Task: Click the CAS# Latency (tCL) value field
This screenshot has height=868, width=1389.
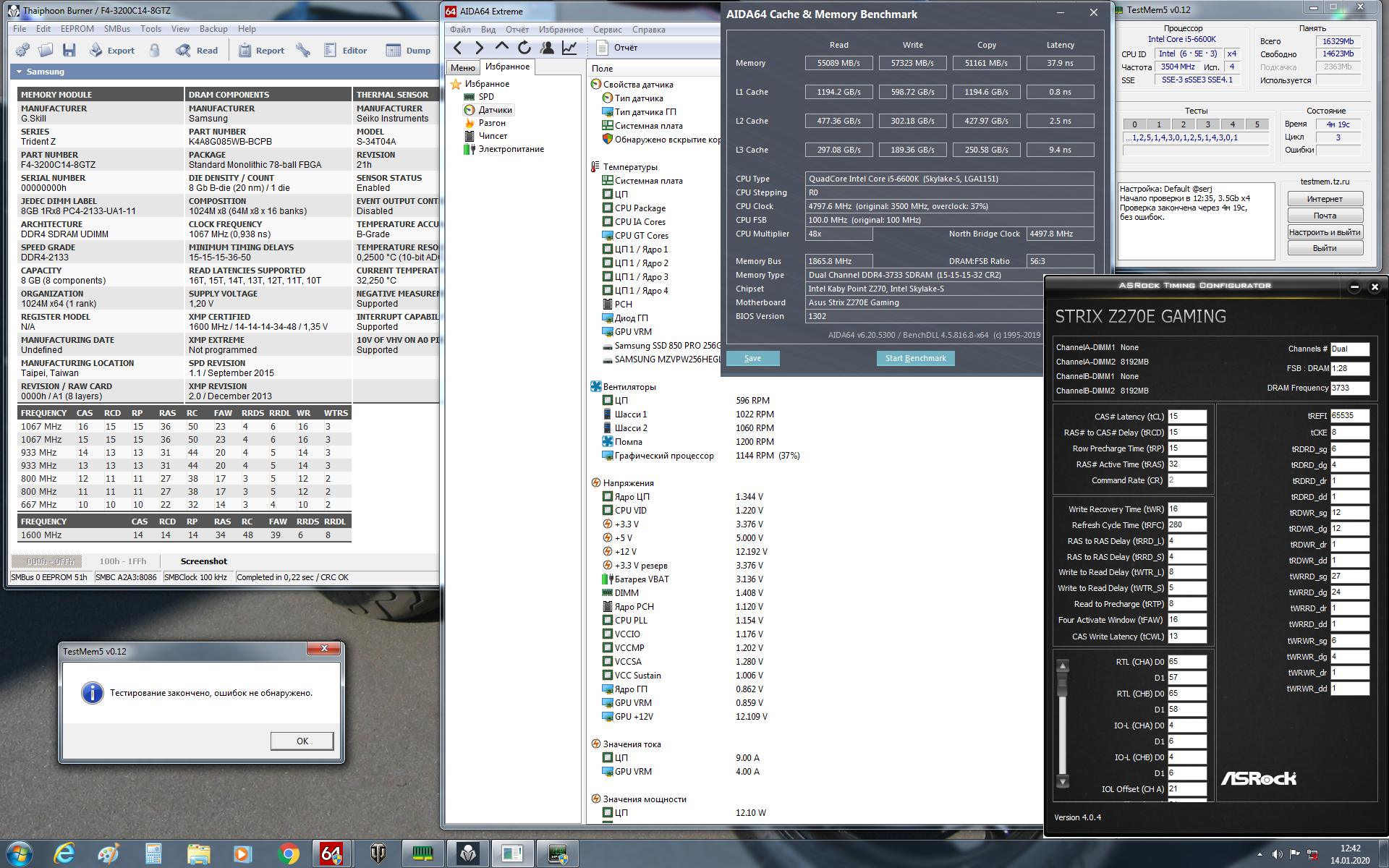Action: [x=1186, y=417]
